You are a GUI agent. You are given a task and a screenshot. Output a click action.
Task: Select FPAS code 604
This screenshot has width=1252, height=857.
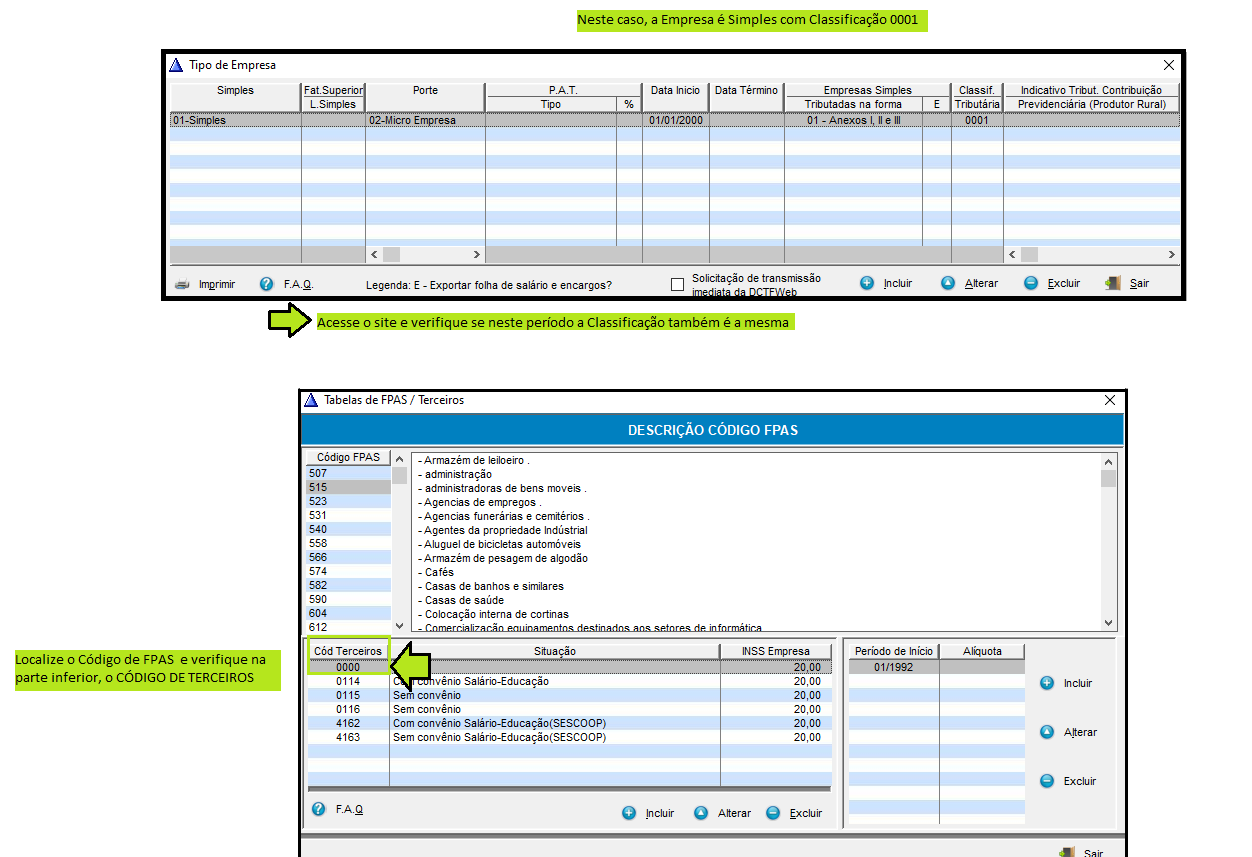(x=348, y=613)
